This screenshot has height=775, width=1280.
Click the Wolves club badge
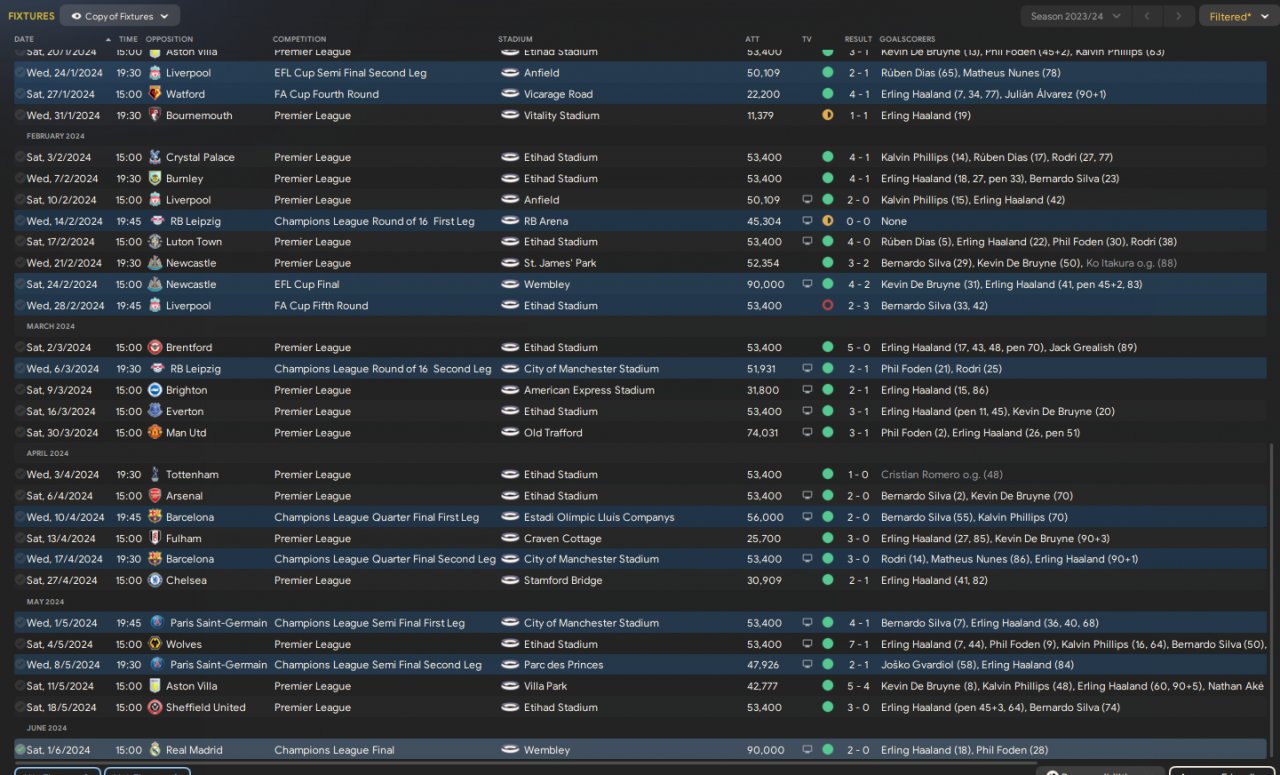[x=155, y=644]
